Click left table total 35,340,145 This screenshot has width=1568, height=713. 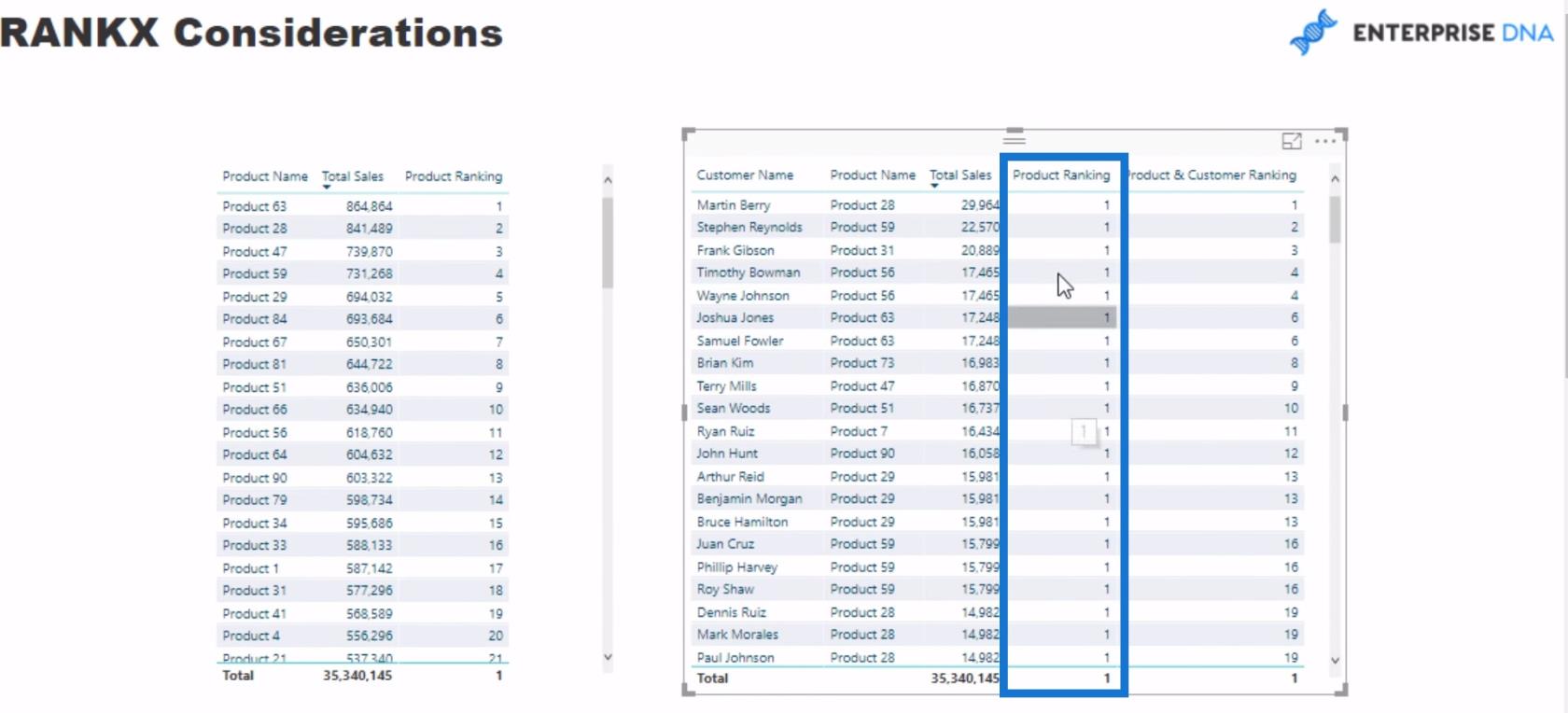coord(357,676)
